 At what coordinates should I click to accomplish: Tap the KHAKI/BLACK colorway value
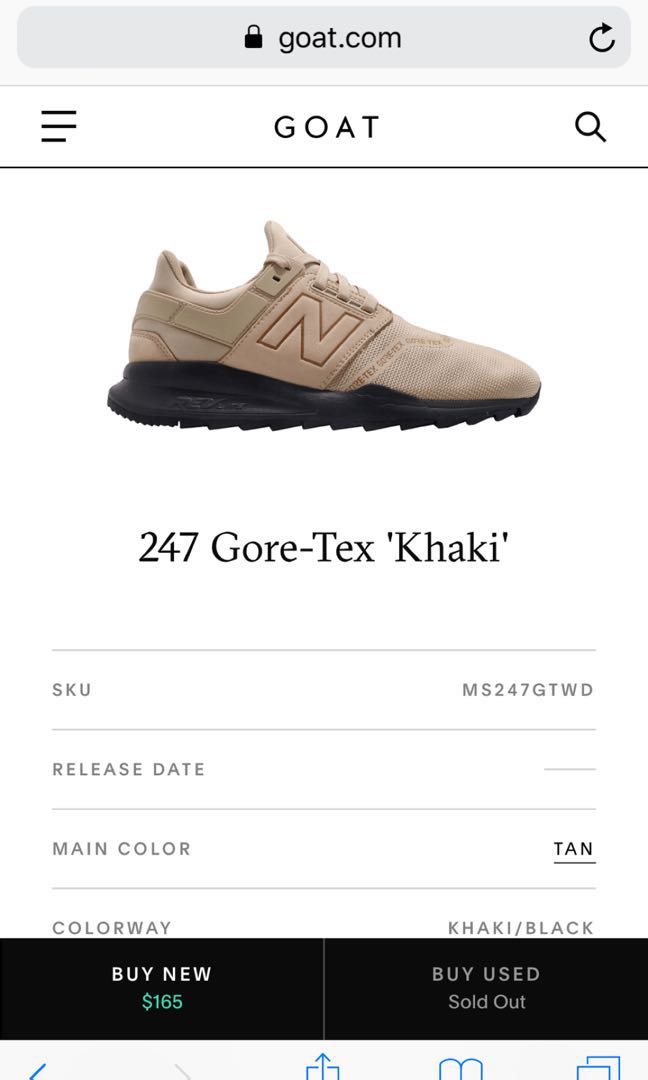click(x=520, y=927)
